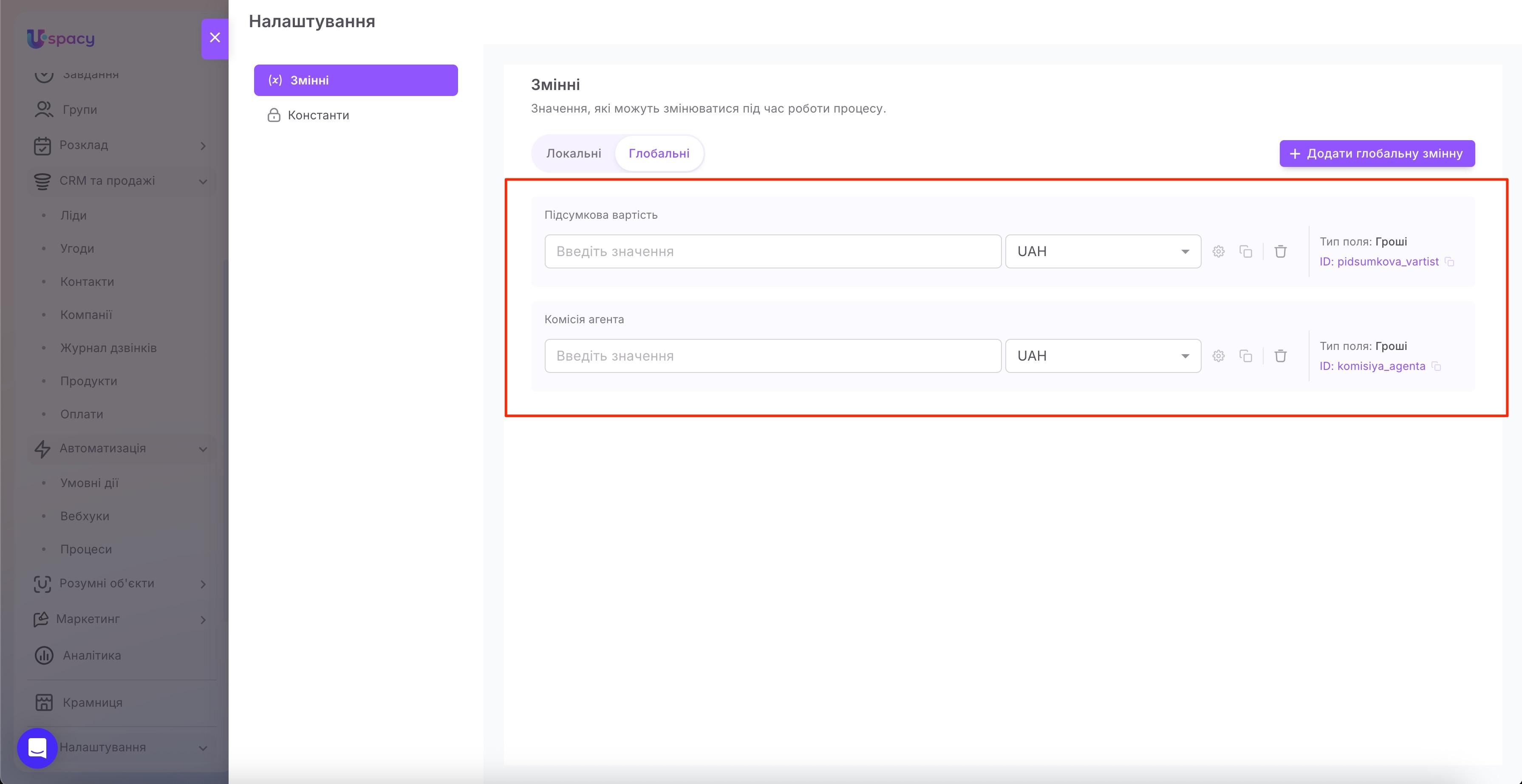This screenshot has width=1522, height=784.
Task: Open the Константи settings section
Action: click(x=356, y=115)
